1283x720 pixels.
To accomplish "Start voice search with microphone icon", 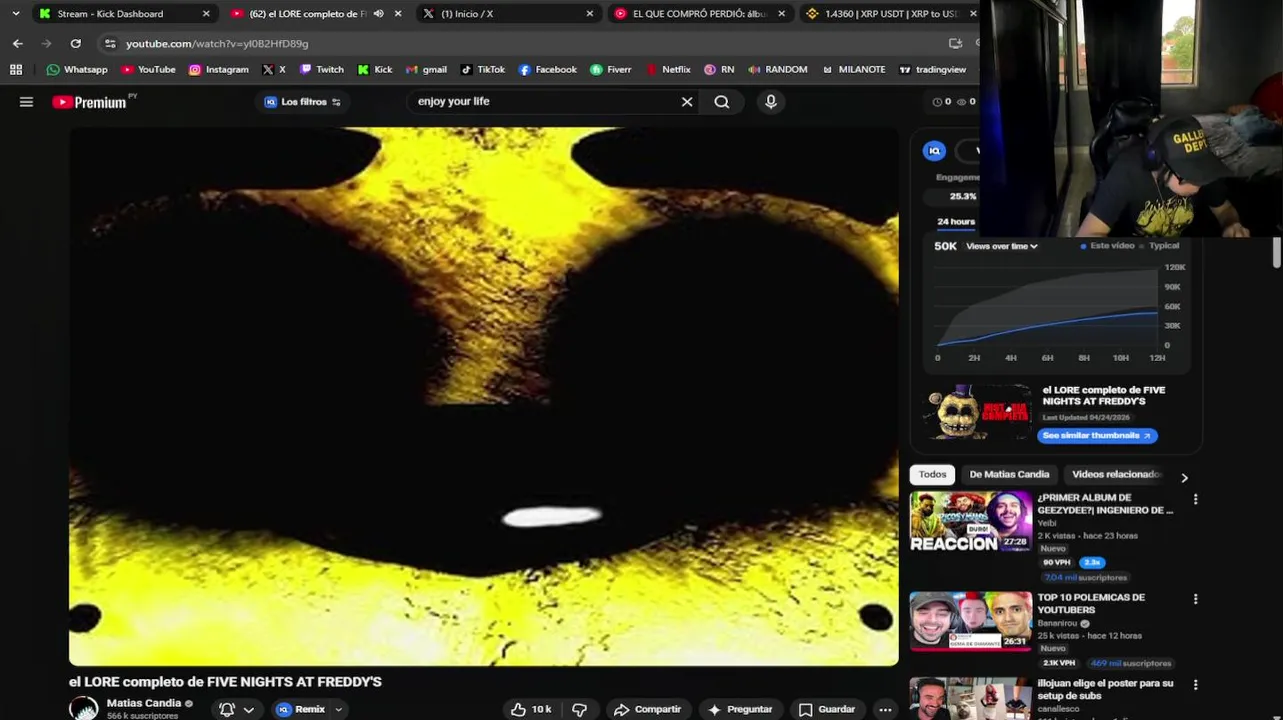I will coord(771,101).
